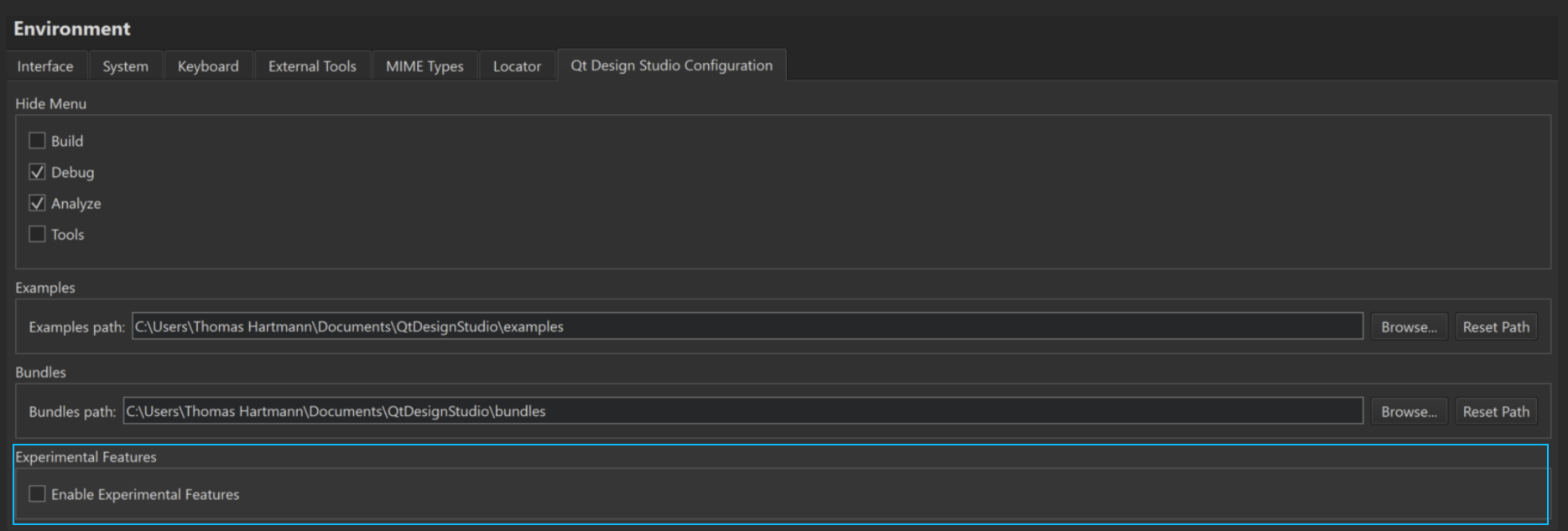
Task: Switch to the Interface tab
Action: point(45,66)
